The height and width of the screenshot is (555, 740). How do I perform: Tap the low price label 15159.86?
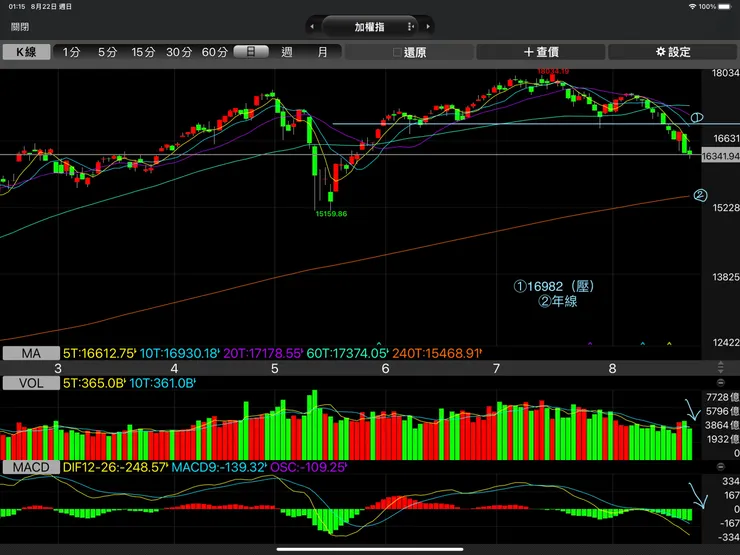(x=331, y=214)
